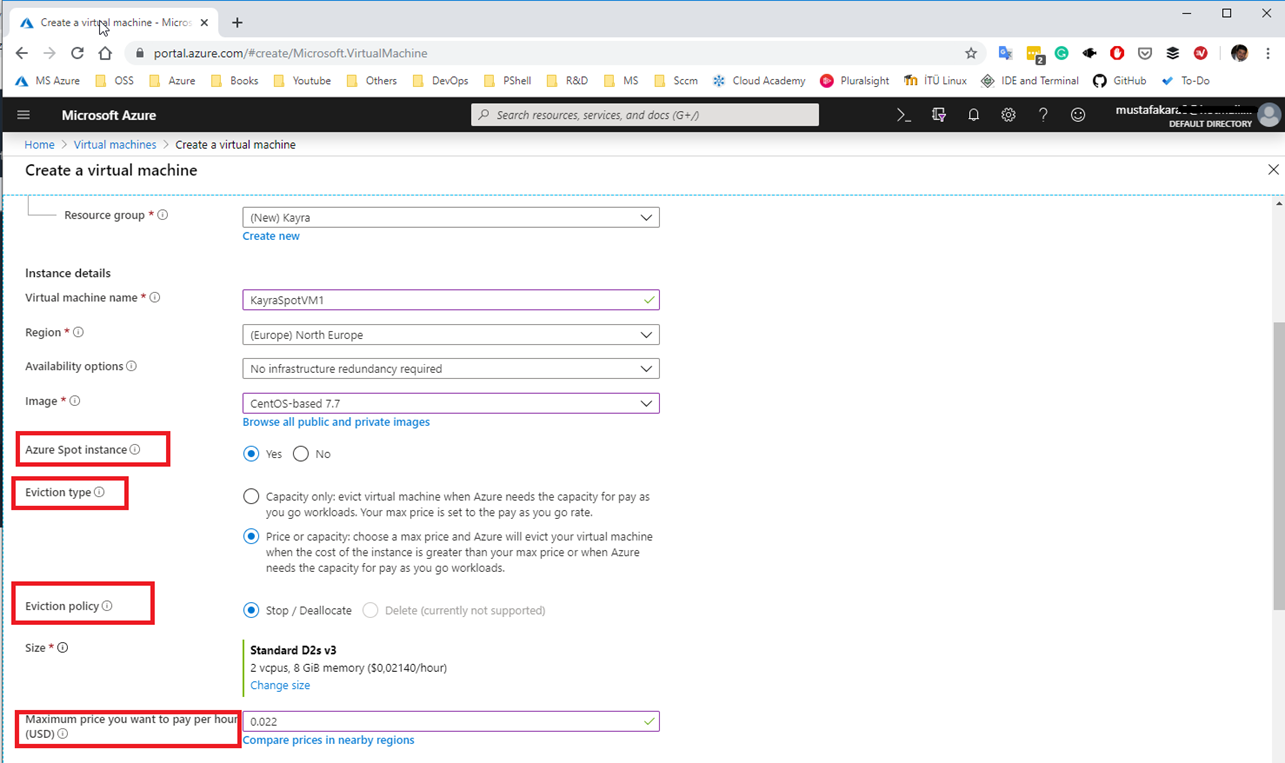
Task: Show info tooltip for Size
Action: 62,648
